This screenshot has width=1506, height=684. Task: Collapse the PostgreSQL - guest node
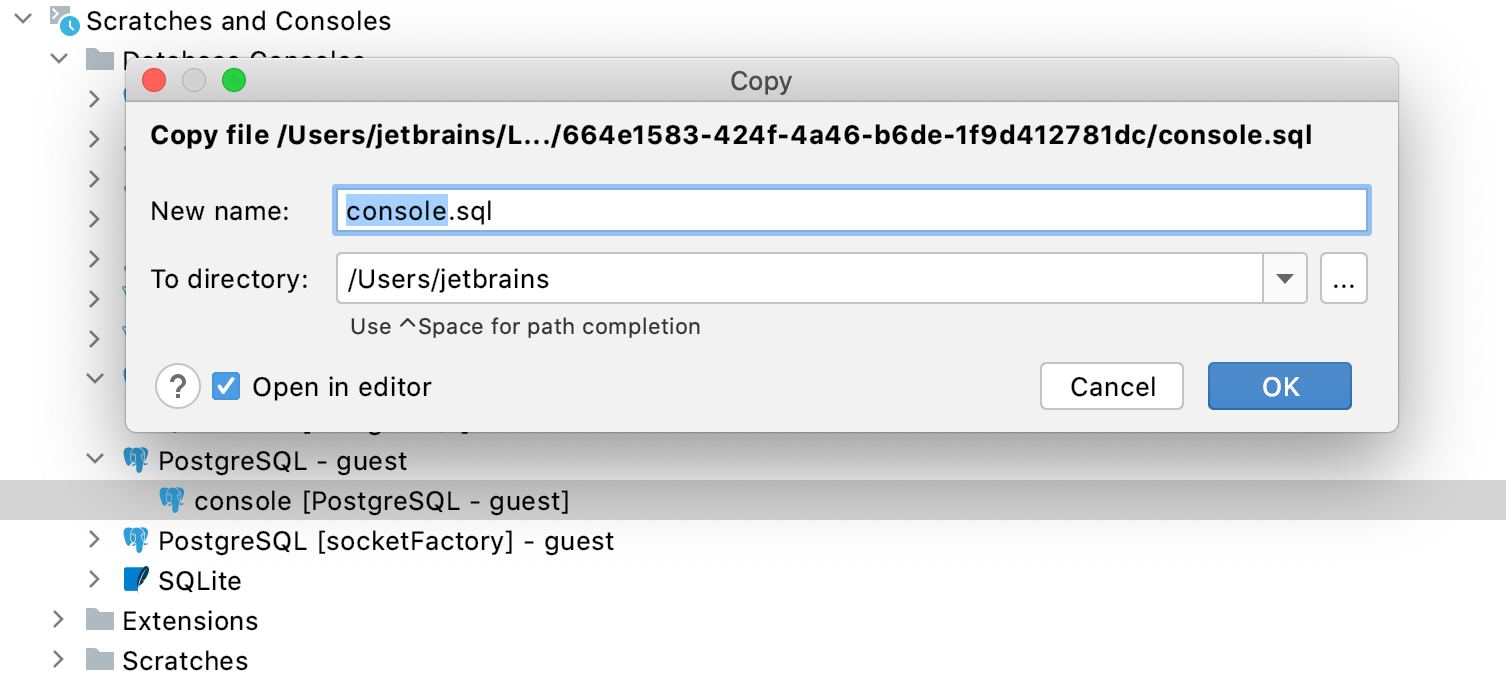pyautogui.click(x=95, y=459)
